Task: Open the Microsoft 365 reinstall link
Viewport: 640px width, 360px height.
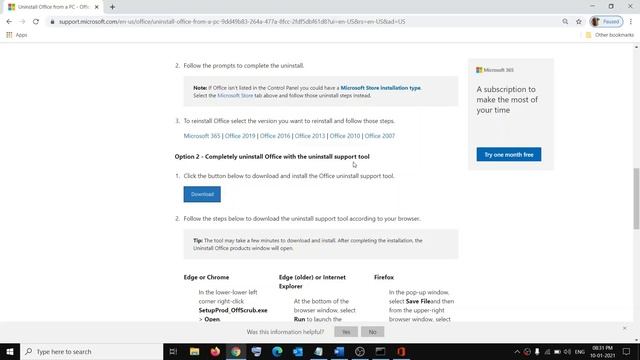Action: click(x=202, y=136)
